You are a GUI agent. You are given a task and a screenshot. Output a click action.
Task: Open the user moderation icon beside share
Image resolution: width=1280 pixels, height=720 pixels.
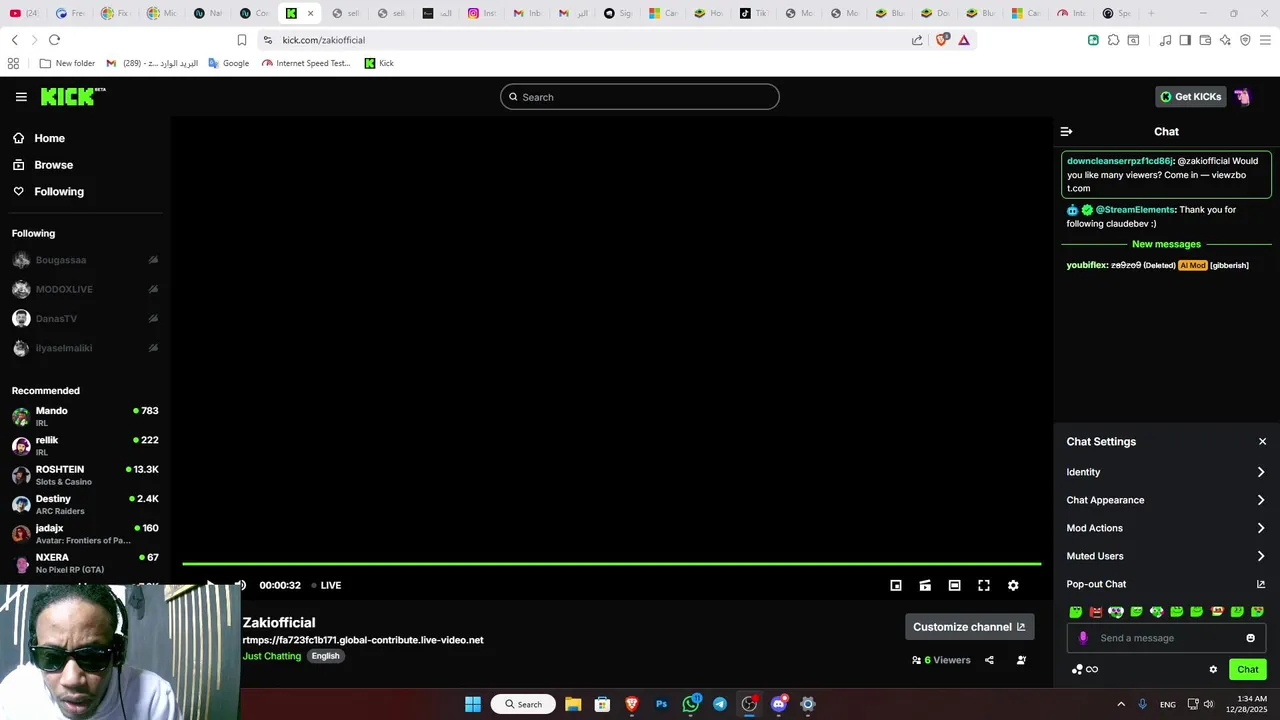click(x=1021, y=660)
